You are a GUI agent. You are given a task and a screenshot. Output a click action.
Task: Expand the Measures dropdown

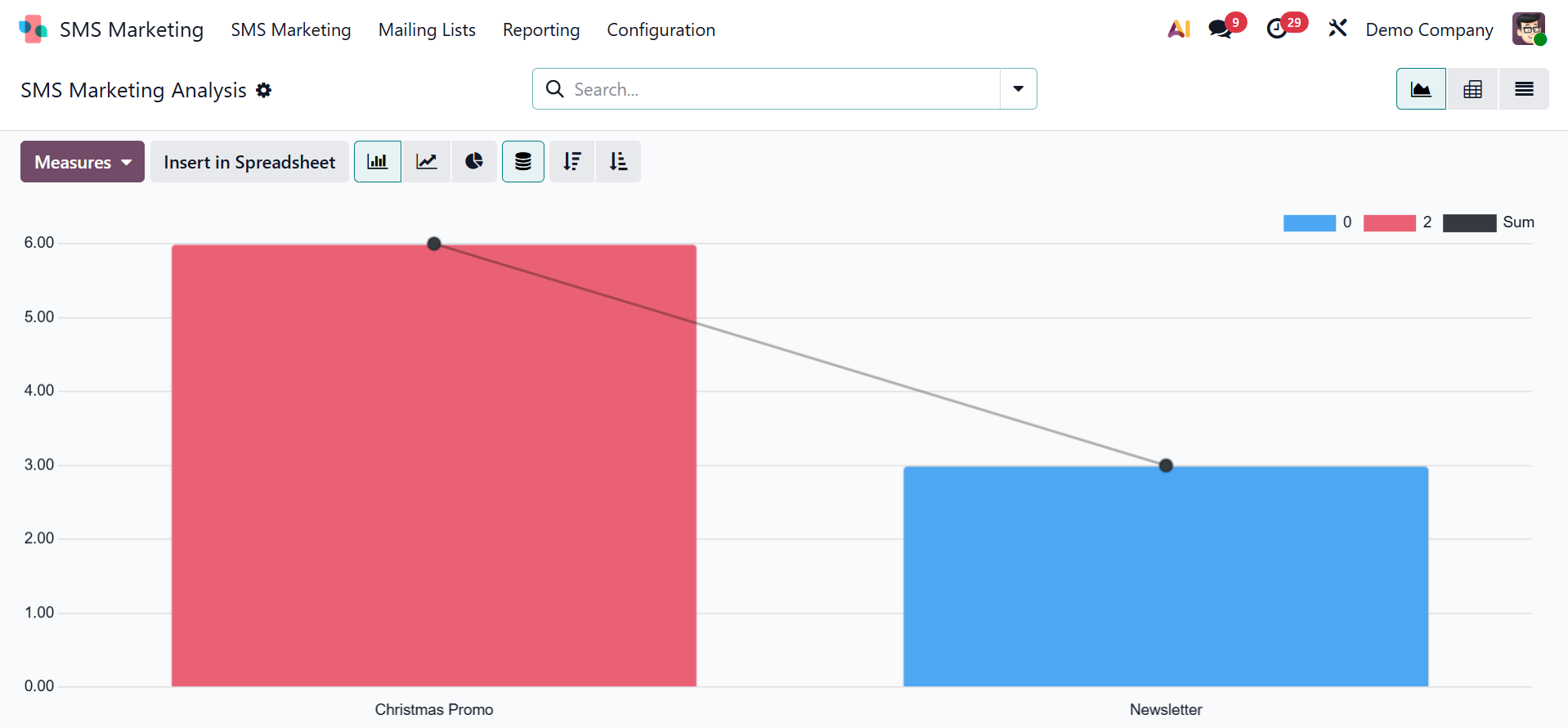83,162
